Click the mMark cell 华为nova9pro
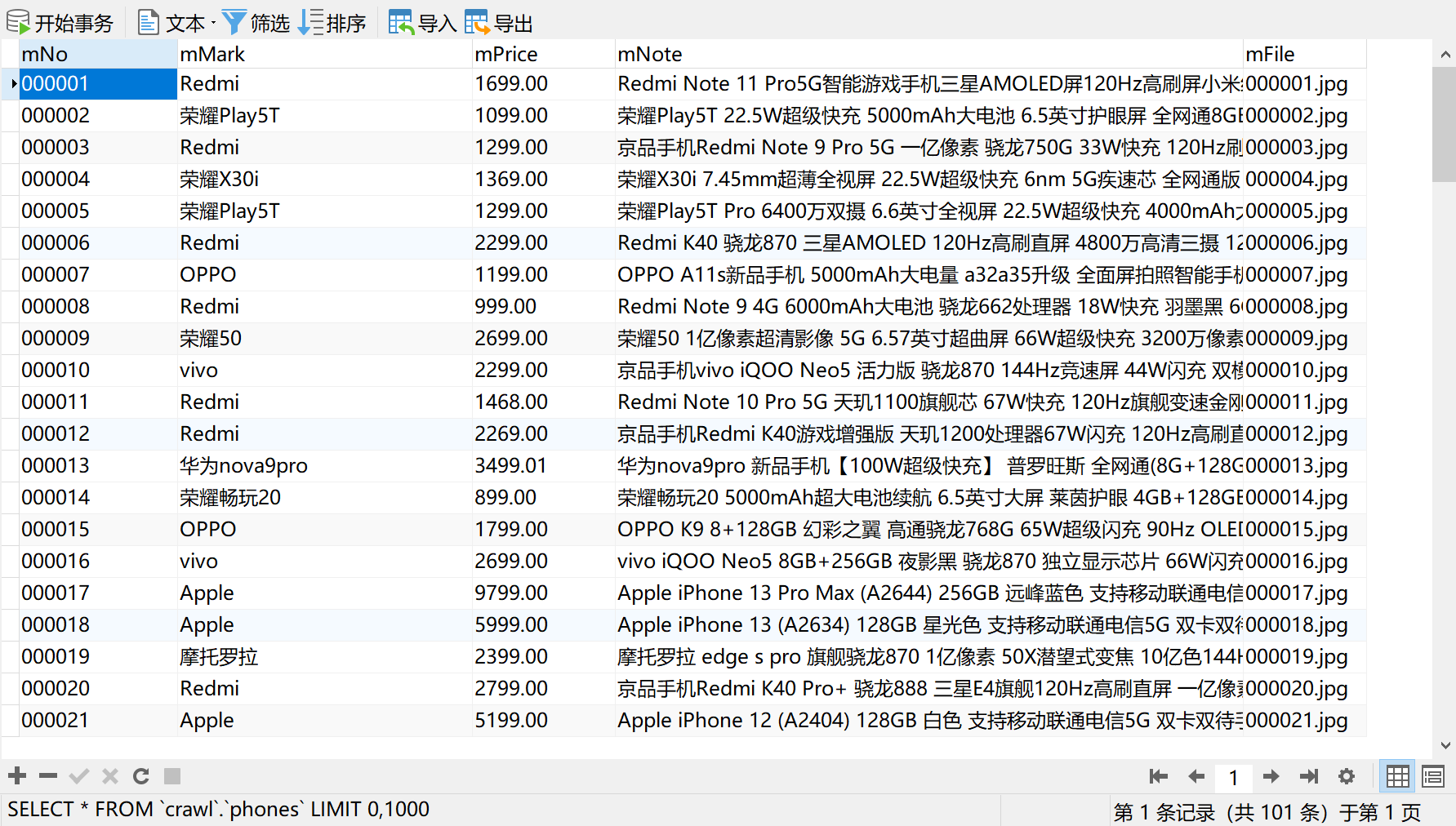Viewport: 1456px width, 826px height. tap(324, 466)
